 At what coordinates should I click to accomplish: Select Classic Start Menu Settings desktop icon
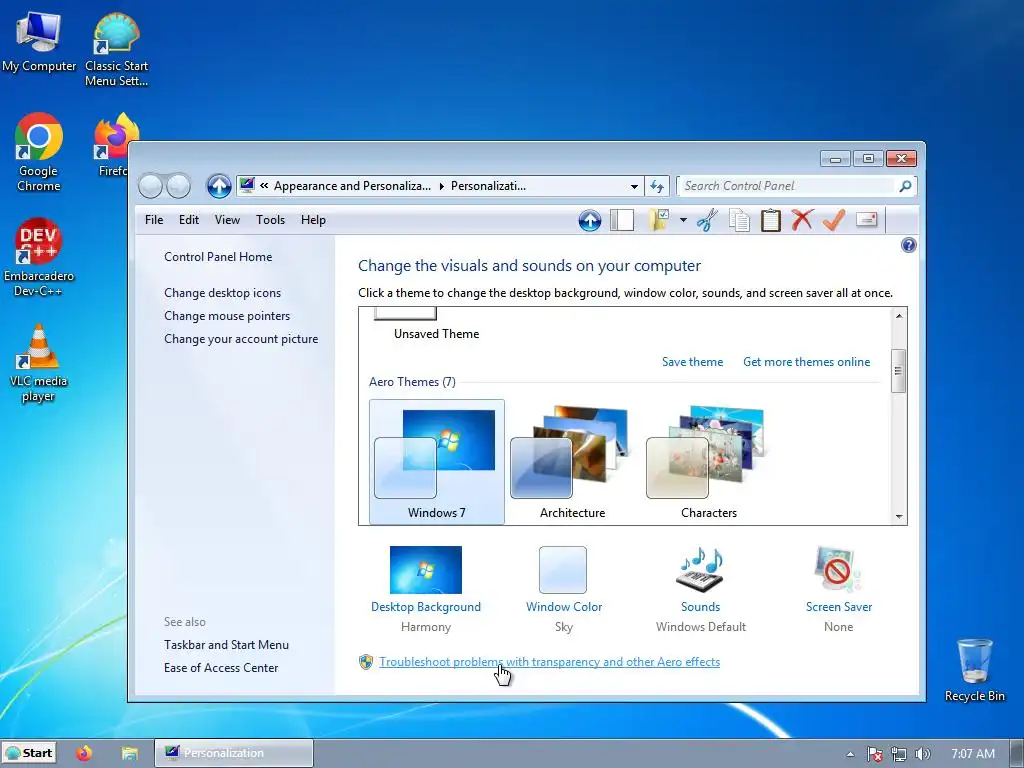[116, 50]
